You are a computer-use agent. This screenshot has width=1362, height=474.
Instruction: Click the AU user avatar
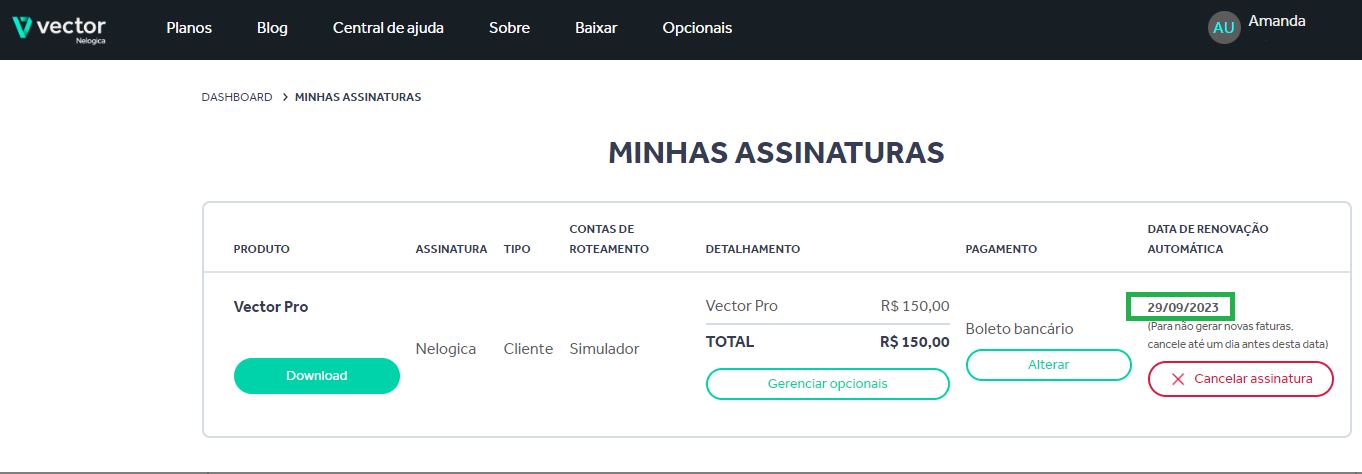point(1224,28)
